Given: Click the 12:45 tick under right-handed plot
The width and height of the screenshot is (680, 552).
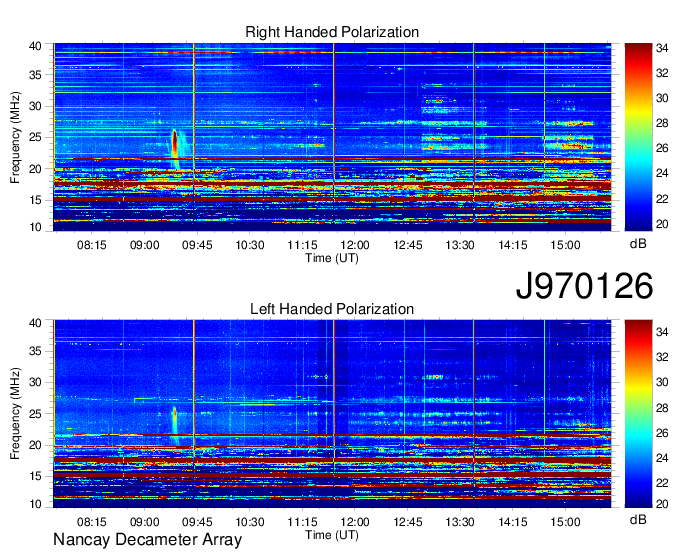Looking at the screenshot, I should coord(408,245).
